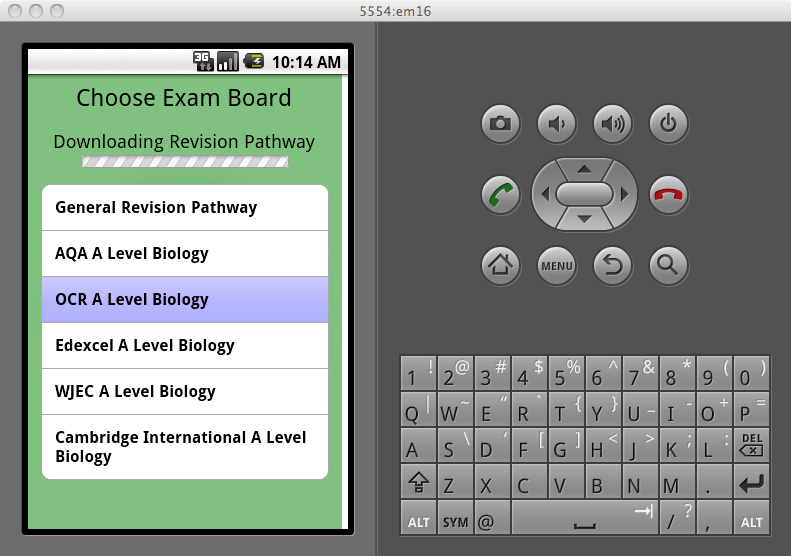Click the B key
This screenshot has width=791, height=556.
[603, 483]
